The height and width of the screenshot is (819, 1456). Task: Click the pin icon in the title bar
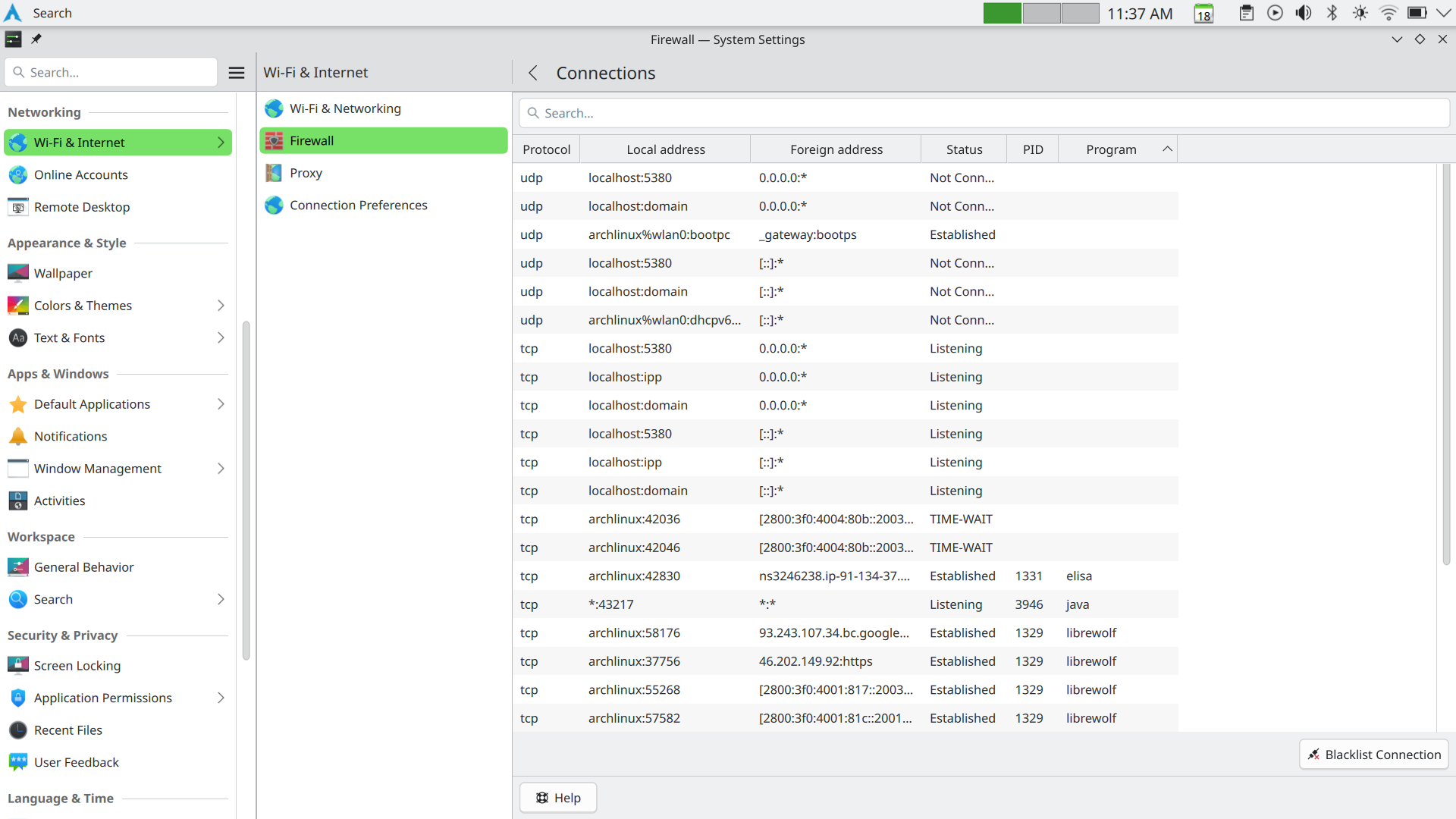click(x=36, y=39)
